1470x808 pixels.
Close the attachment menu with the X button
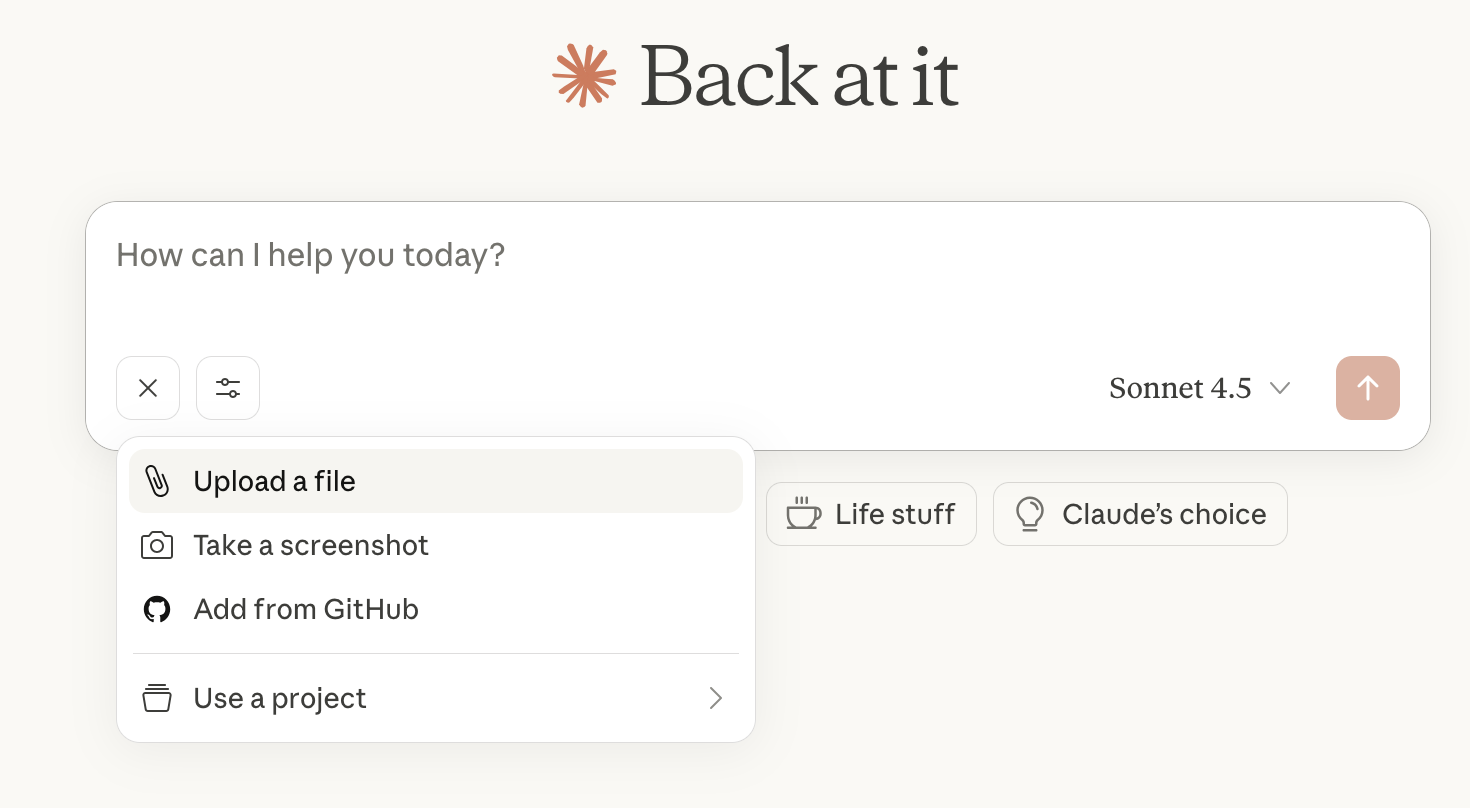(148, 388)
